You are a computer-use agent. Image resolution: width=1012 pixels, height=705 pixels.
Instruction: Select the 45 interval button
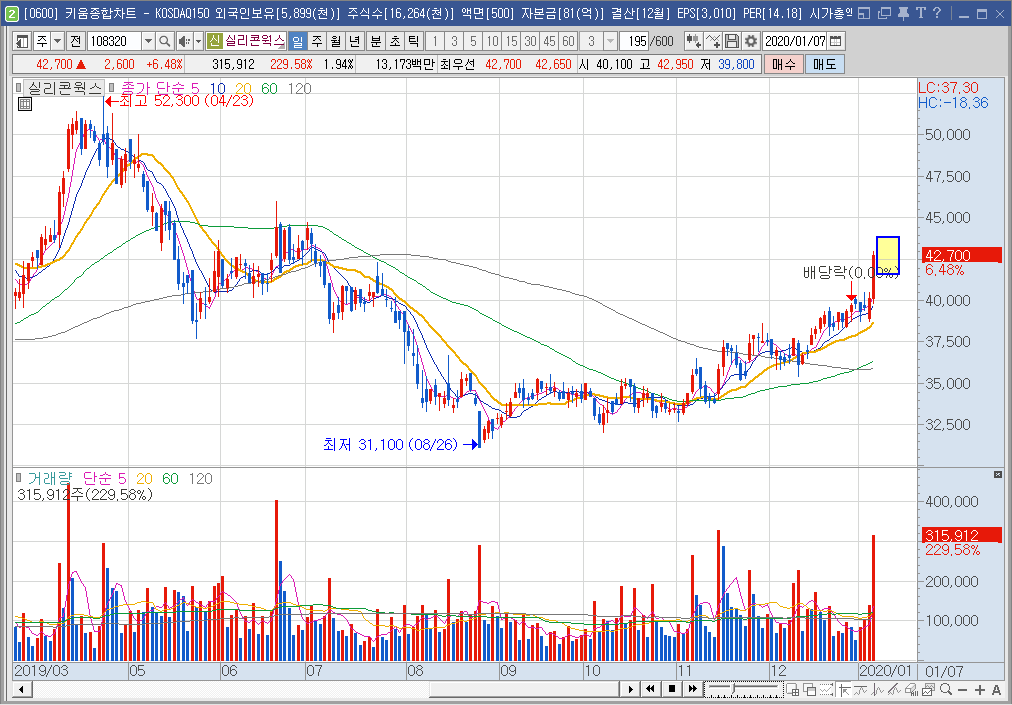coord(549,41)
